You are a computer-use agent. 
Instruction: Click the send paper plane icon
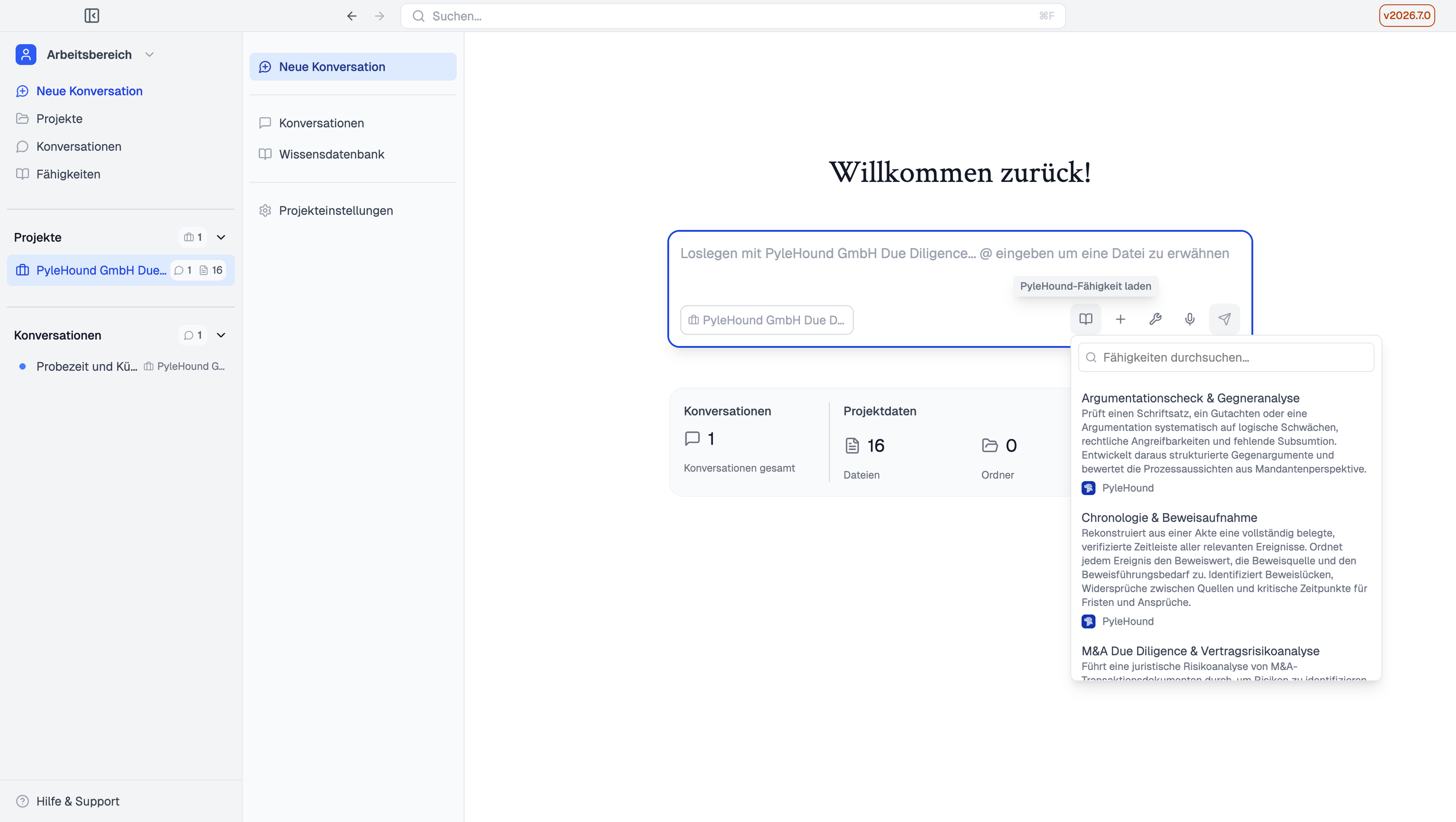click(1224, 319)
